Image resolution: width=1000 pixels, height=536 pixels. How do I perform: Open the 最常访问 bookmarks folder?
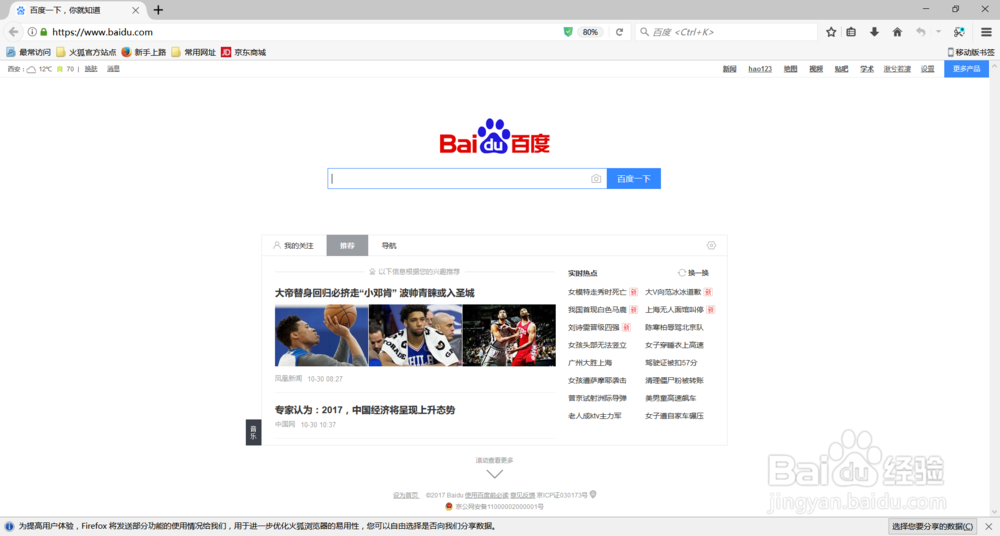click(29, 52)
